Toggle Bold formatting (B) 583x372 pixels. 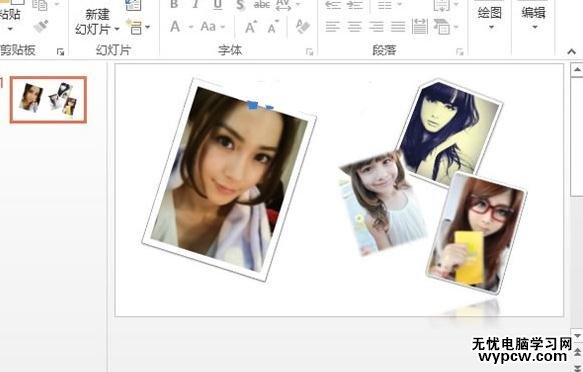pyautogui.click(x=174, y=4)
